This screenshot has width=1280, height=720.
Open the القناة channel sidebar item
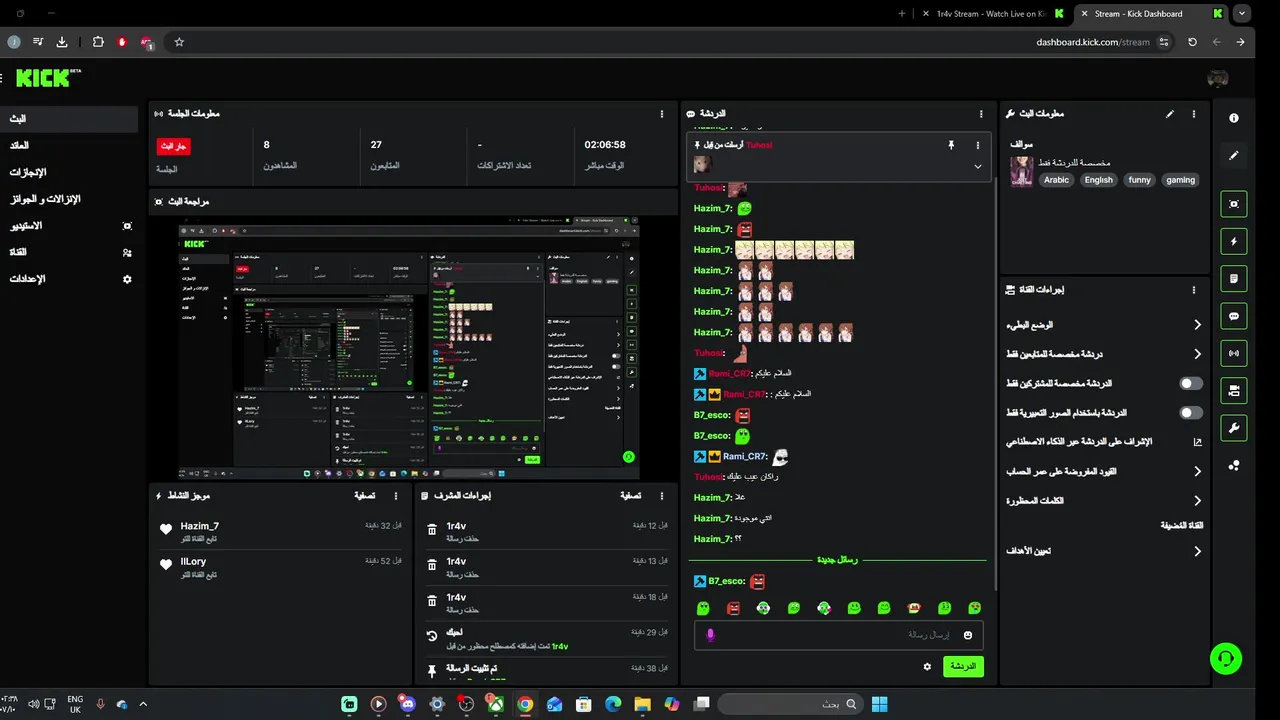point(69,252)
